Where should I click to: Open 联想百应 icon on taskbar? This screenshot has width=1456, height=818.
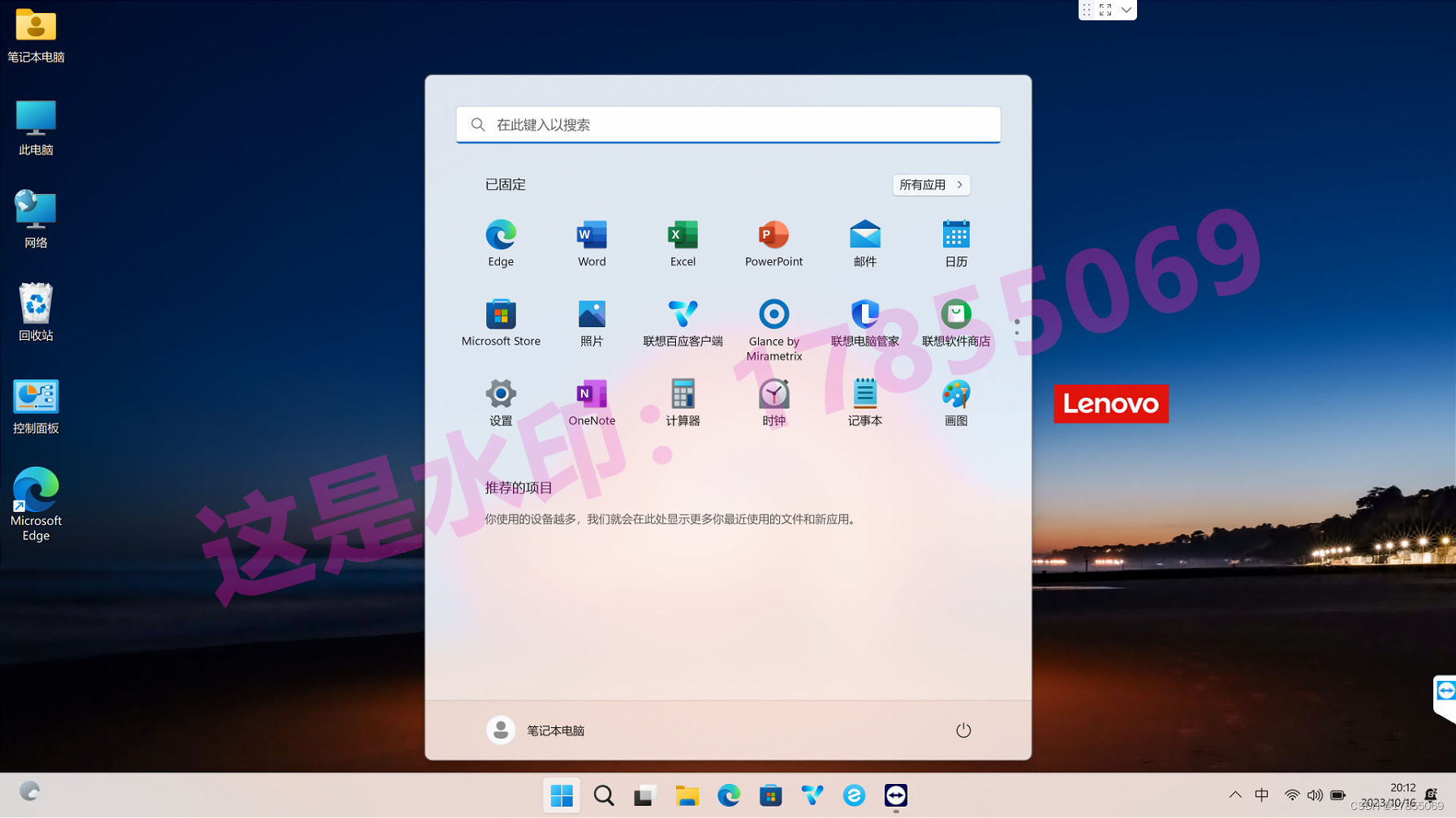(x=812, y=795)
